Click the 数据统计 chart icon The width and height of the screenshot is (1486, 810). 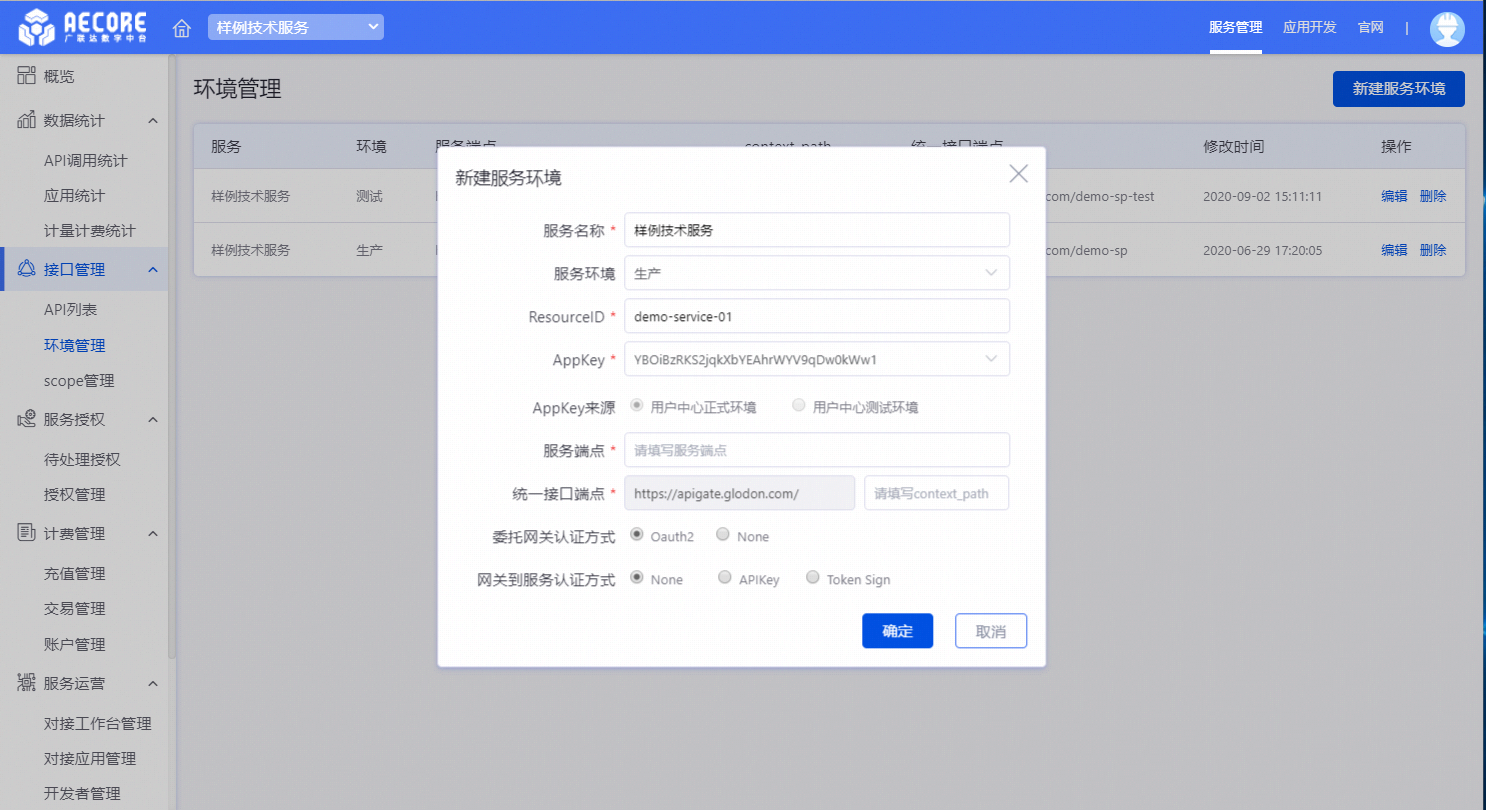click(x=27, y=120)
